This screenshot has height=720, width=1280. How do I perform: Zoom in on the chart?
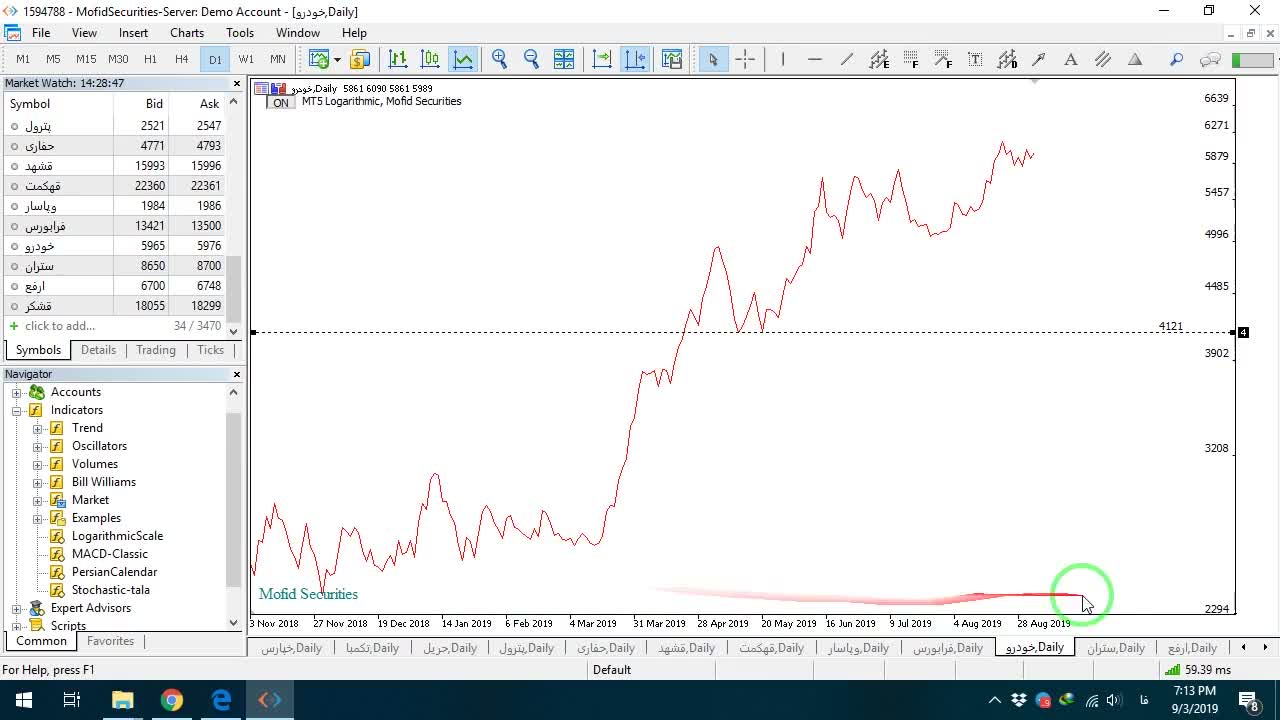point(500,59)
